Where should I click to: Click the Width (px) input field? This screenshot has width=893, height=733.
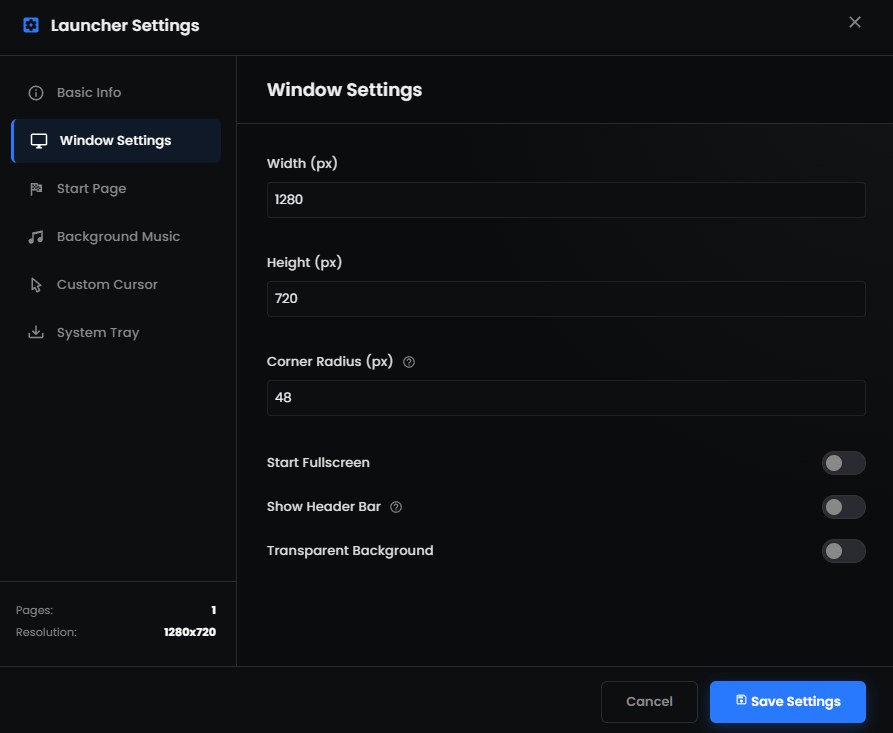(x=565, y=200)
